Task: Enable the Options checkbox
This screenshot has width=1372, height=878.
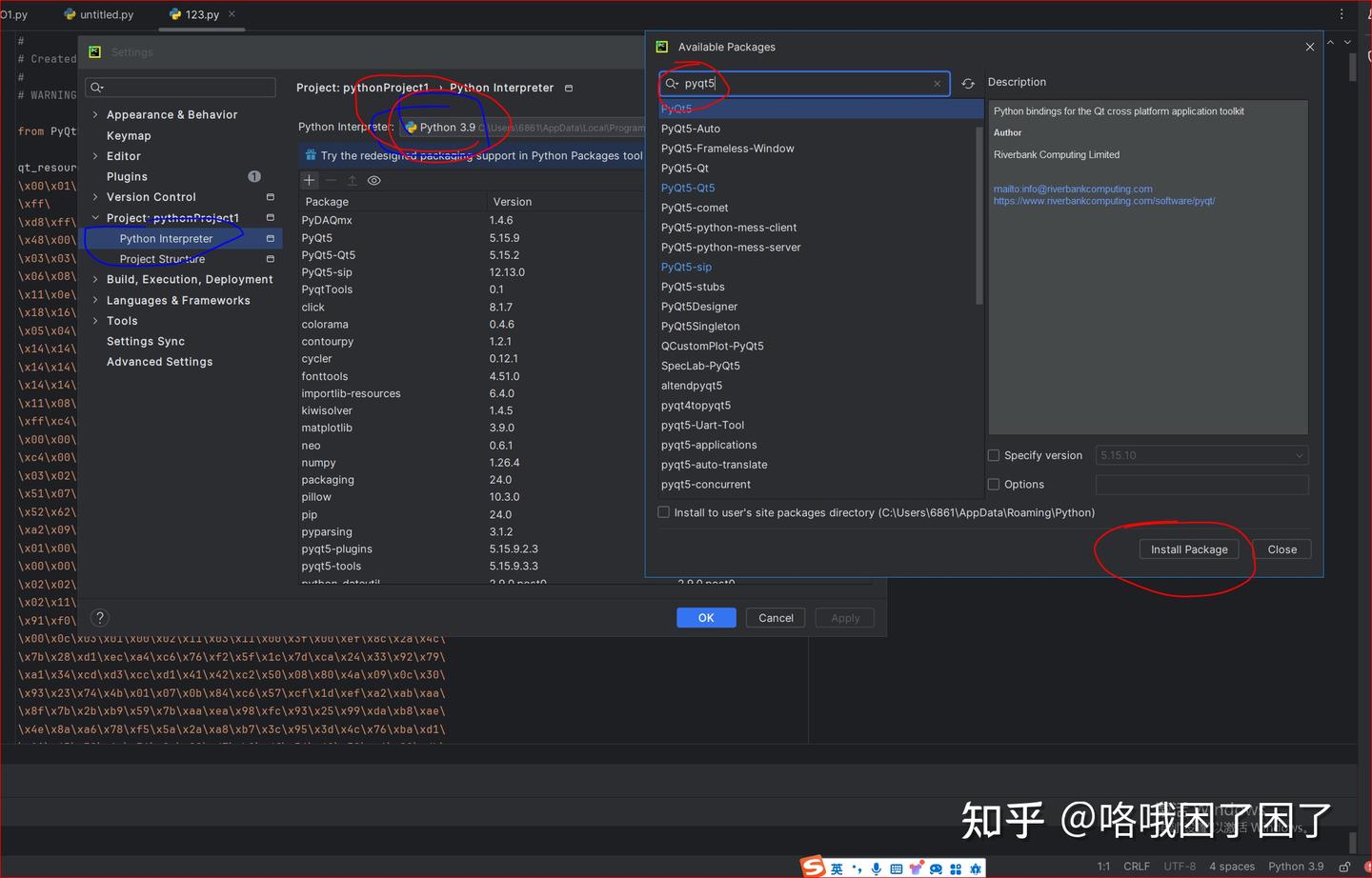Action: (x=994, y=484)
